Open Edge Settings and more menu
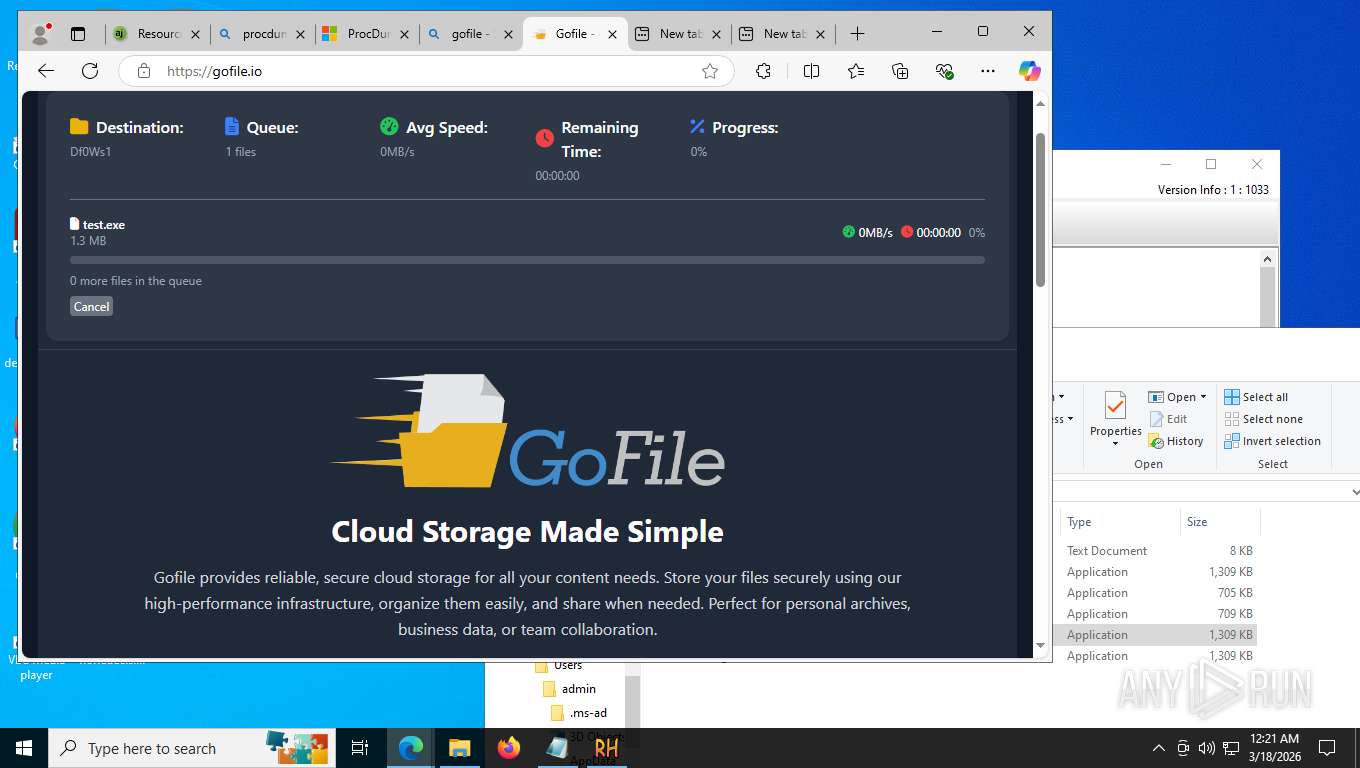 click(988, 71)
